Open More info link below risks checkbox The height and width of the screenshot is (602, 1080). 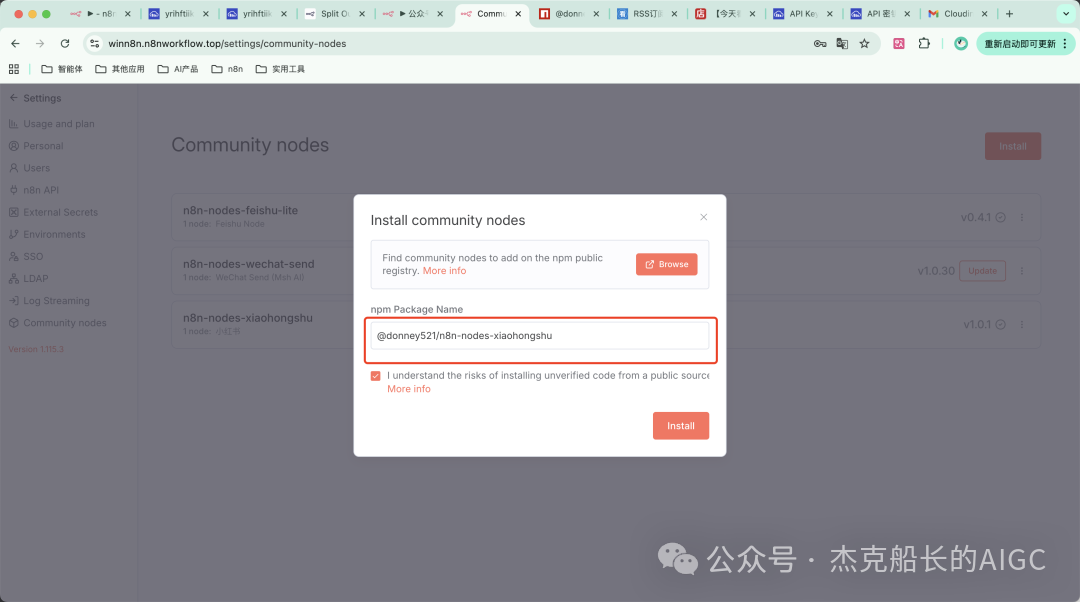pos(408,389)
